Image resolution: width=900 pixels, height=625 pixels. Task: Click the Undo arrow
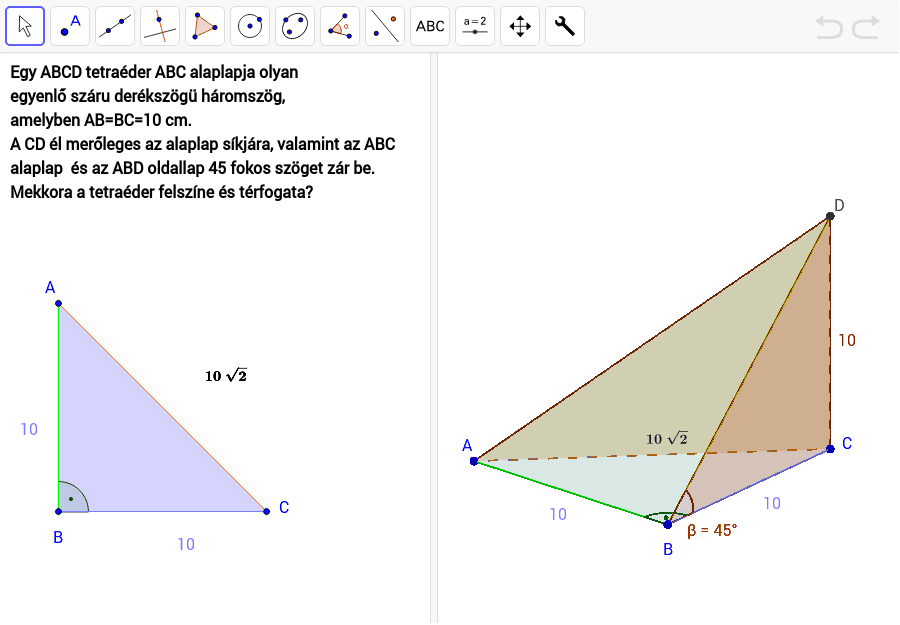[829, 27]
